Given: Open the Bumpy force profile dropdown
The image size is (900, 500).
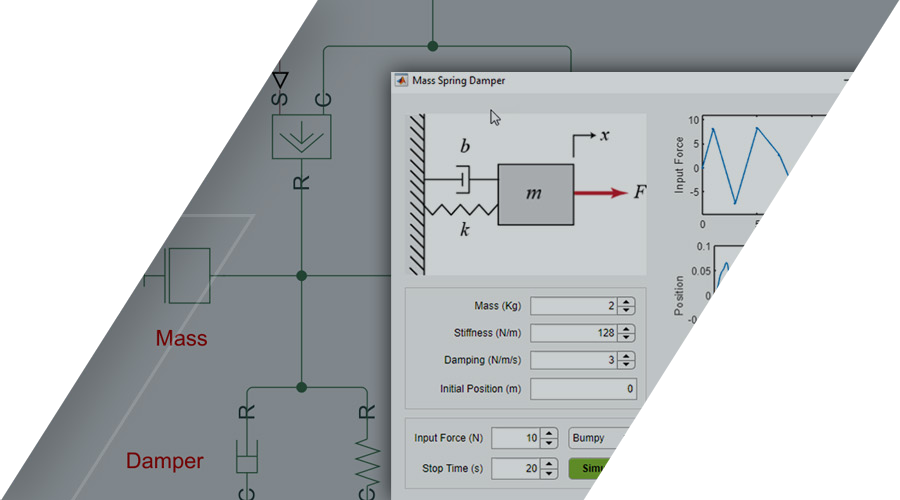Looking at the screenshot, I should 596,438.
